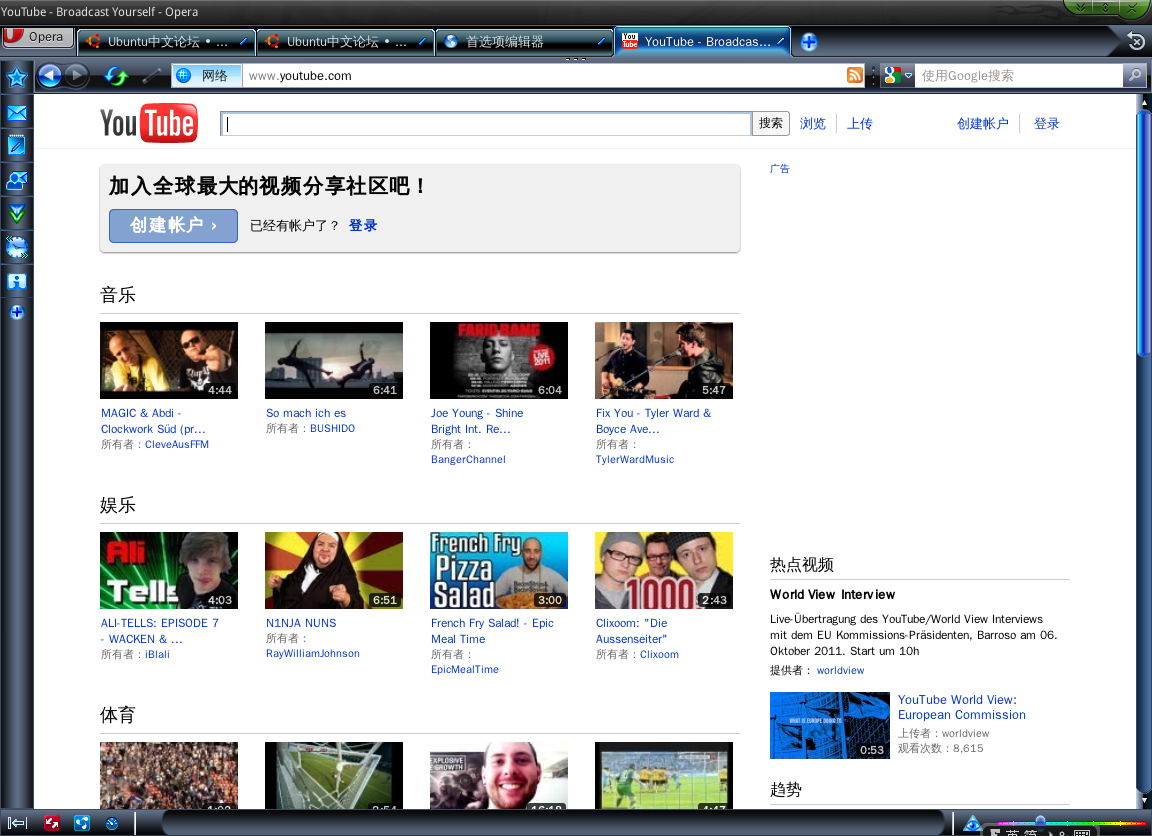This screenshot has height=836, width=1152.
Task: Click the 网络 security badge in address bar
Action: pos(207,76)
